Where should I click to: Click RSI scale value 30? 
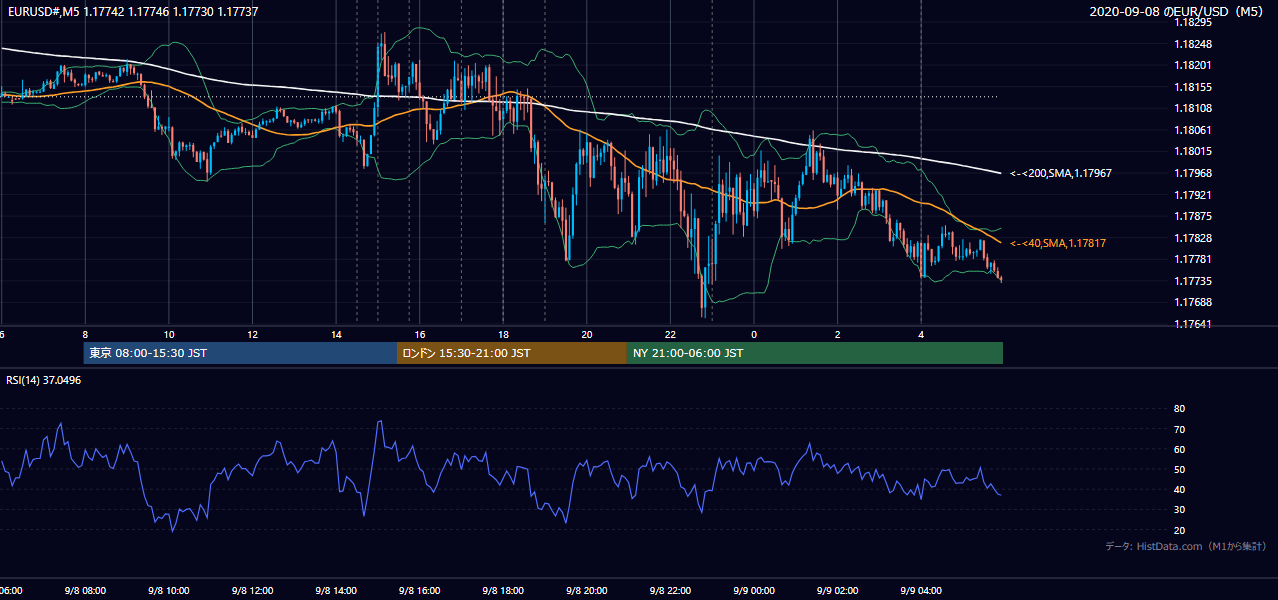[1179, 510]
